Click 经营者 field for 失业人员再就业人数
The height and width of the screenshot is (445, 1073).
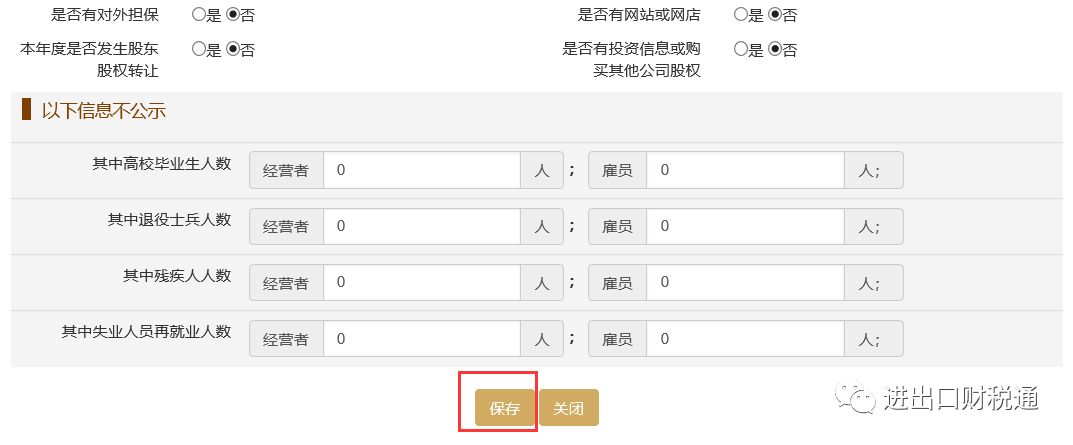pyautogui.click(x=421, y=339)
